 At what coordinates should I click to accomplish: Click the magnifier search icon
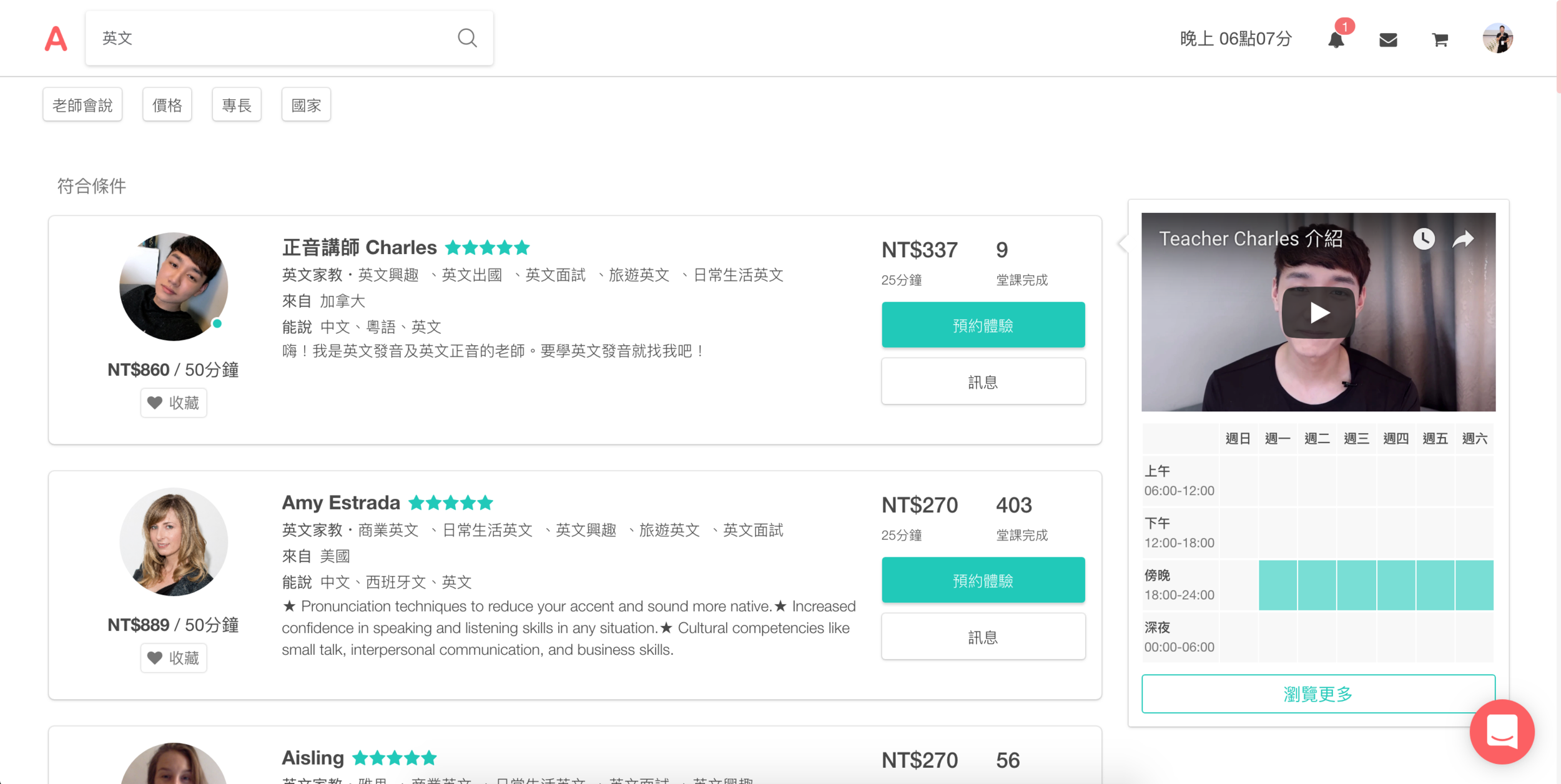click(x=467, y=38)
